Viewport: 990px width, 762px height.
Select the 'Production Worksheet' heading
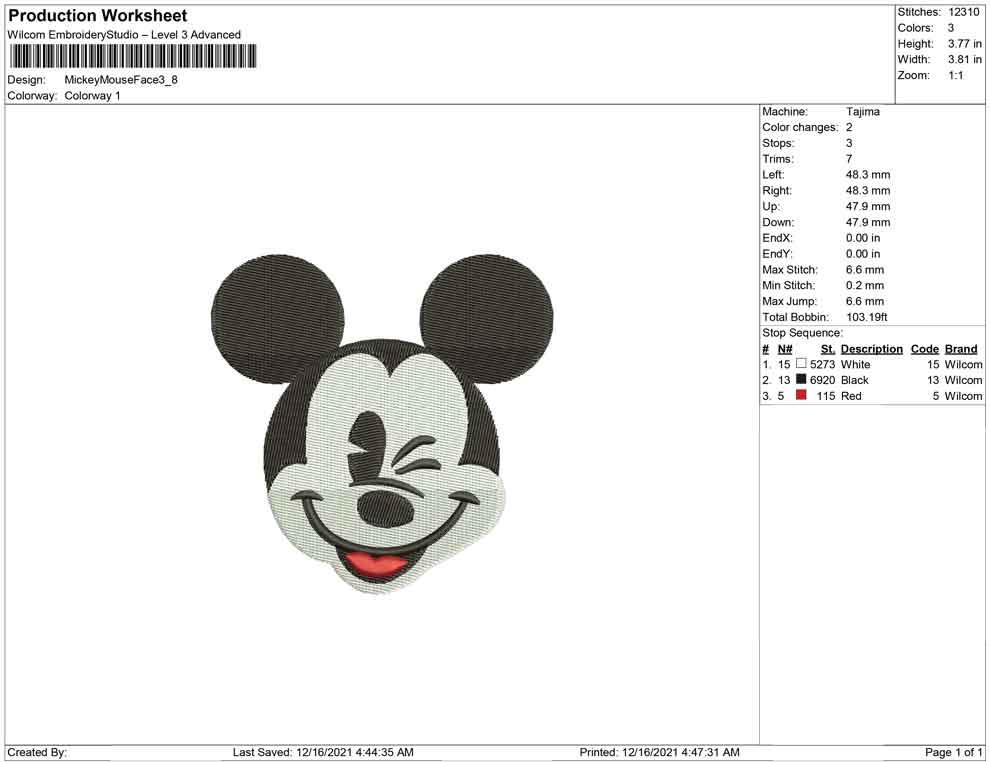98,16
